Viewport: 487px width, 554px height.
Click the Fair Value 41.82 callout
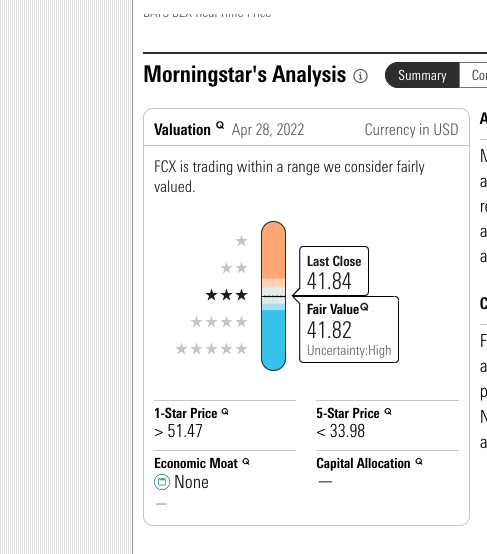click(x=349, y=329)
